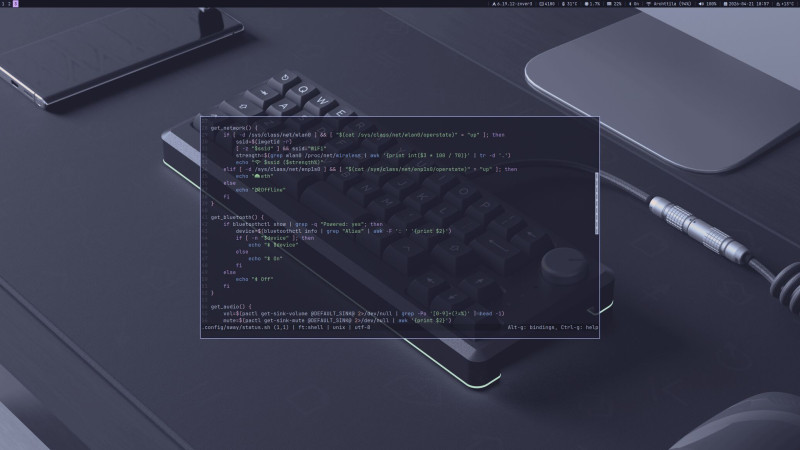The width and height of the screenshot is (800, 450).
Task: Click the line beginning with elif checking enp1s0
Action: (370, 169)
